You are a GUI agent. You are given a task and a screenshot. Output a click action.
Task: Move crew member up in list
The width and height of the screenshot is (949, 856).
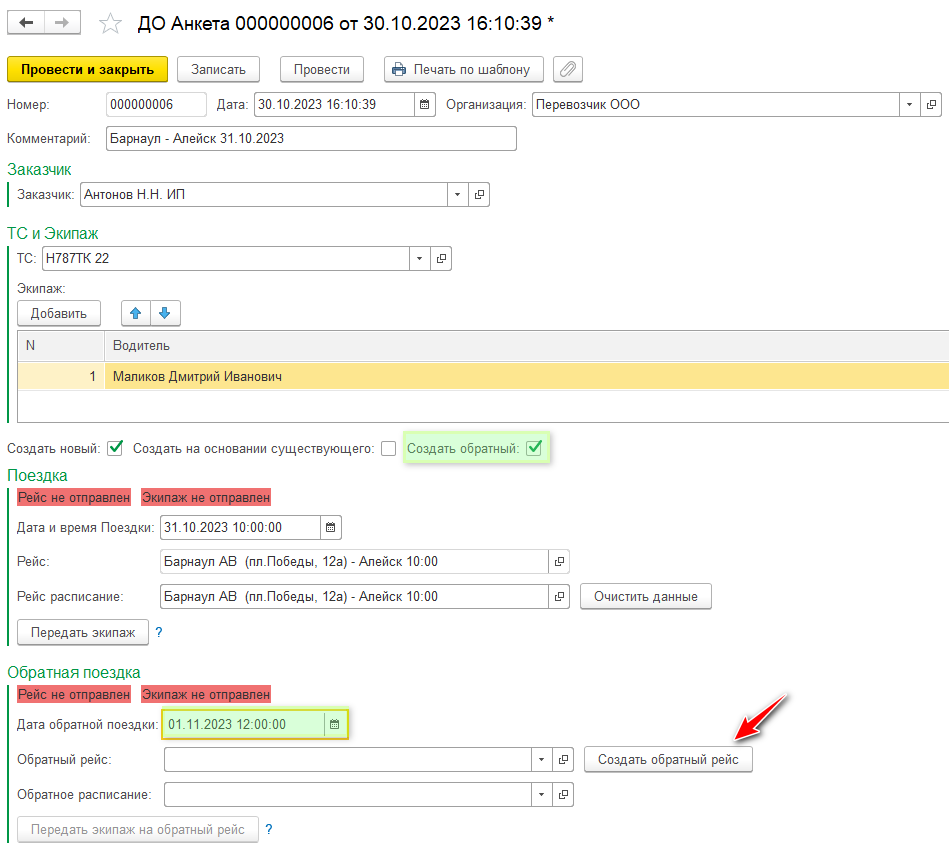click(136, 313)
